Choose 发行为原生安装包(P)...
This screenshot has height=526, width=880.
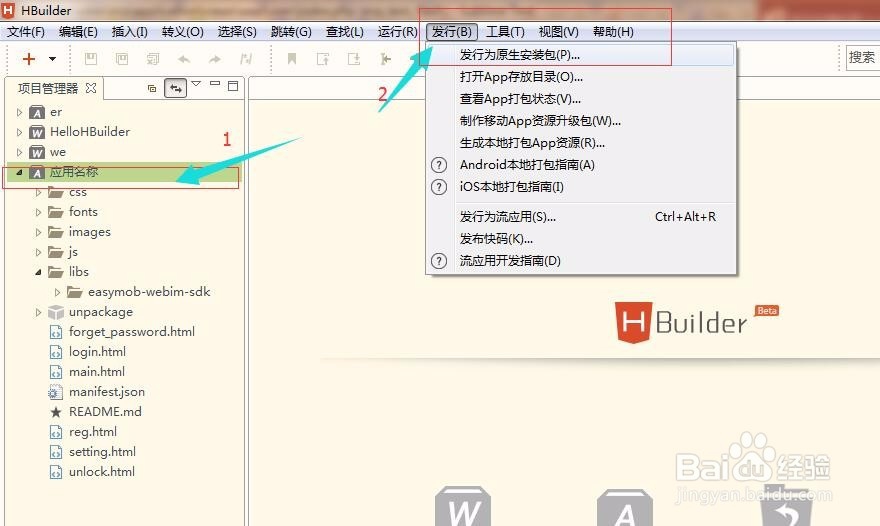click(581, 55)
